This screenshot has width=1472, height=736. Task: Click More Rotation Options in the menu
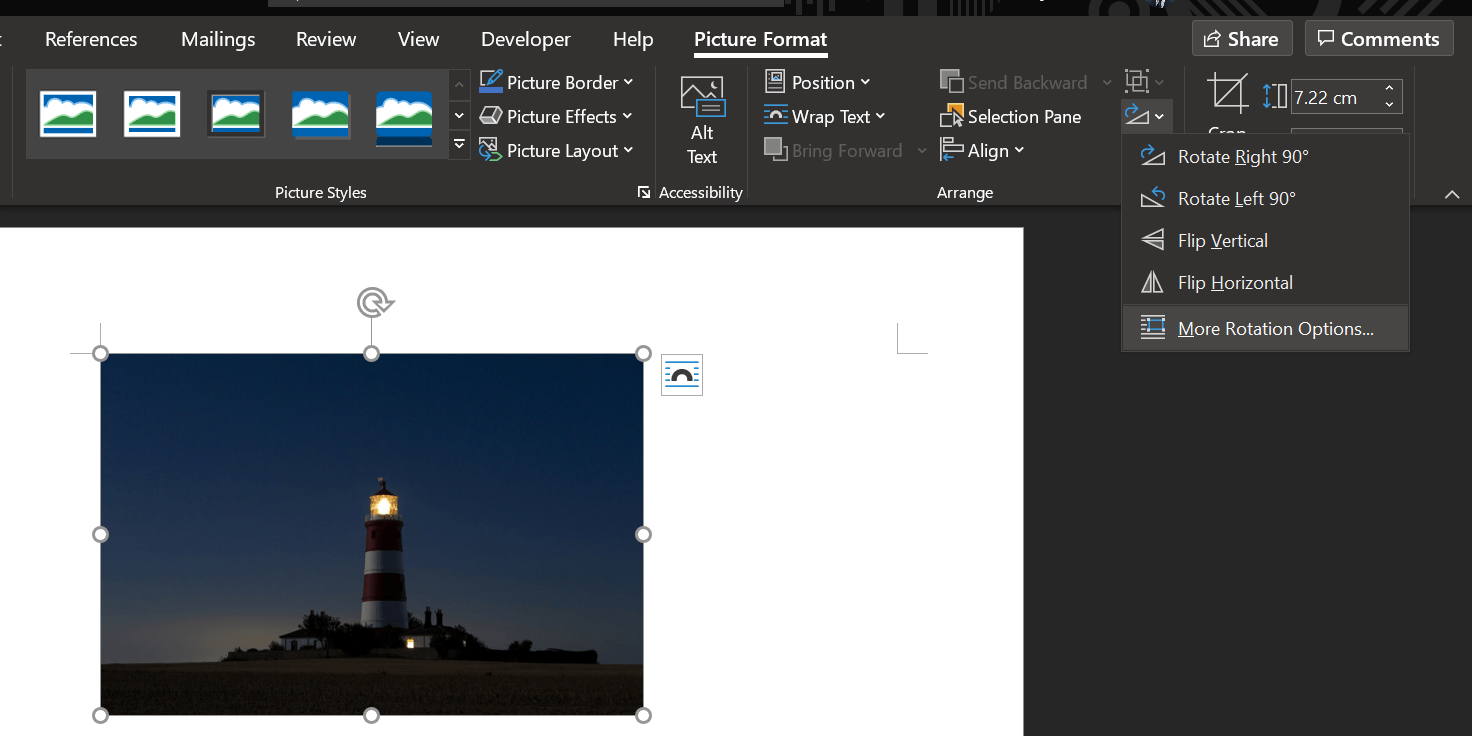pos(1276,328)
